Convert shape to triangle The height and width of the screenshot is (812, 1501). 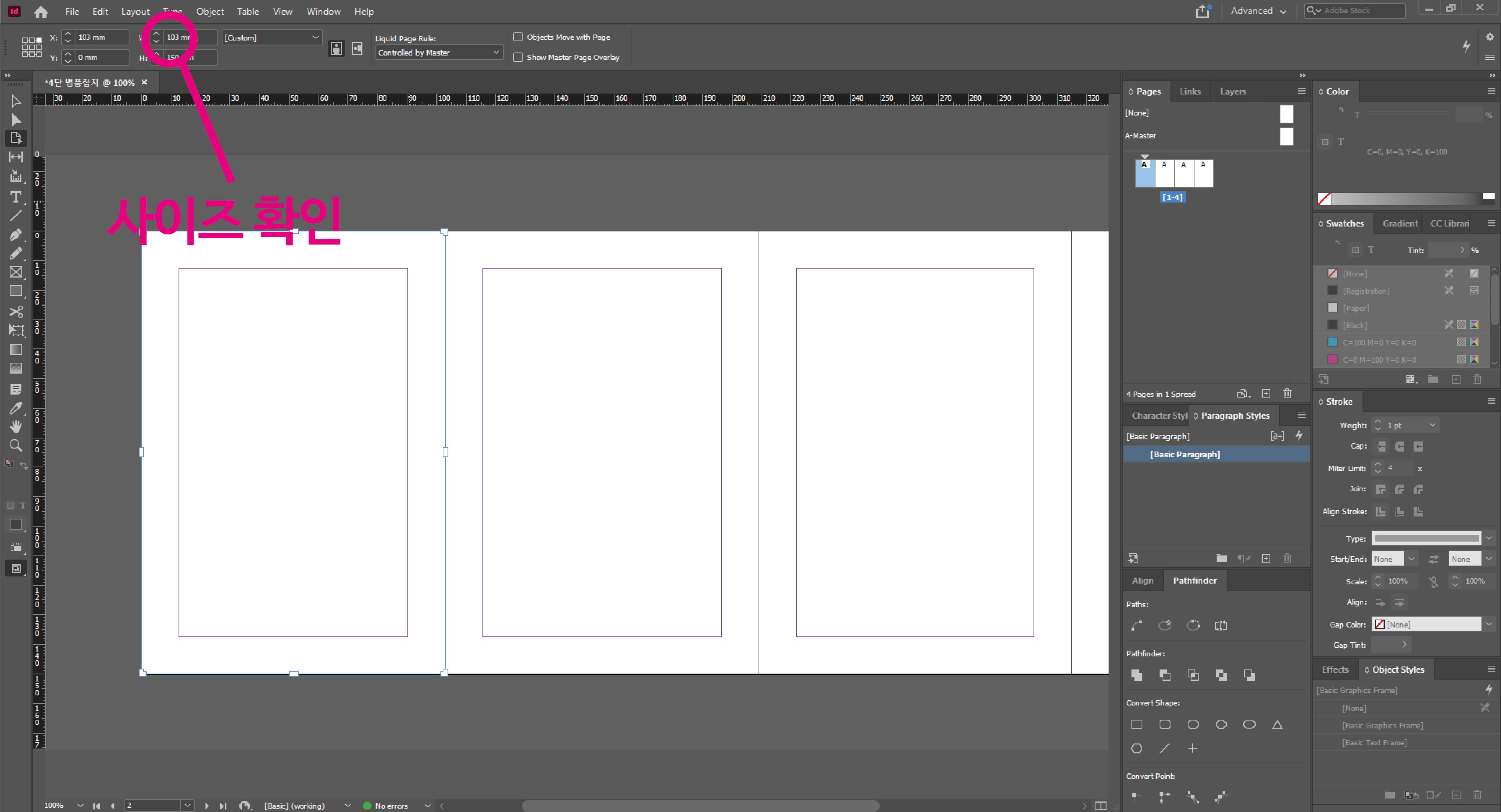1277,724
